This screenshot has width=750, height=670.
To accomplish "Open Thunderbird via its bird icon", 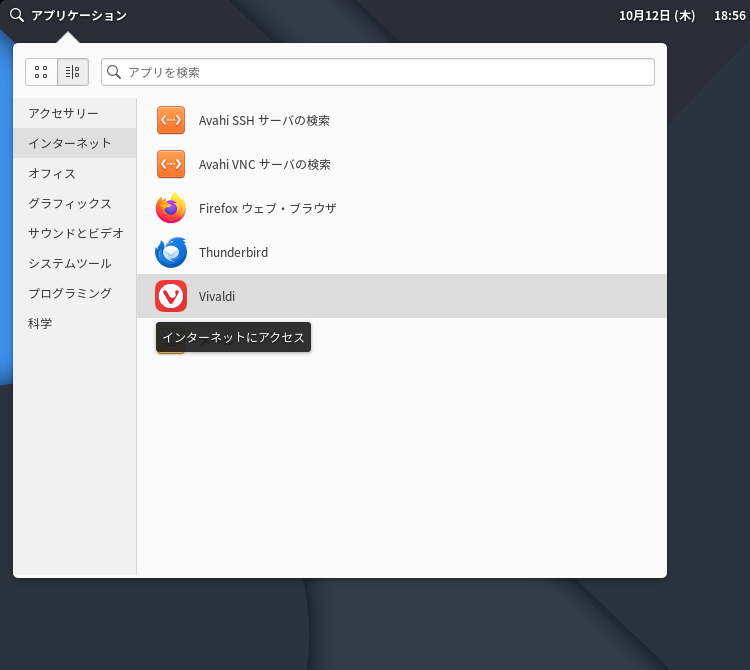I will pyautogui.click(x=171, y=252).
